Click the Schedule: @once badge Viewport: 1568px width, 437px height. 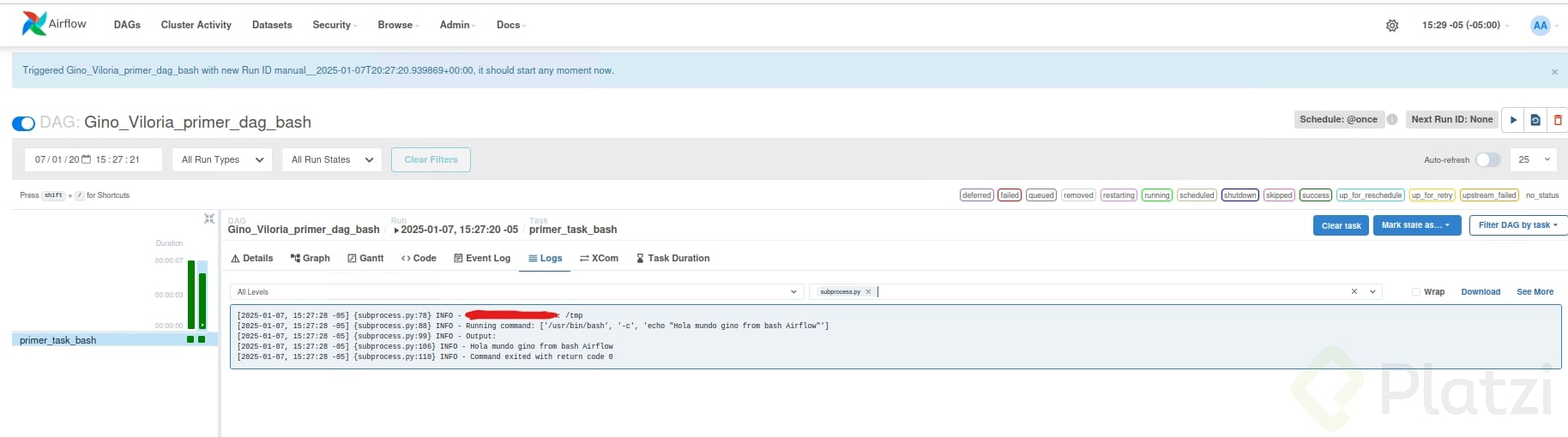(1338, 119)
